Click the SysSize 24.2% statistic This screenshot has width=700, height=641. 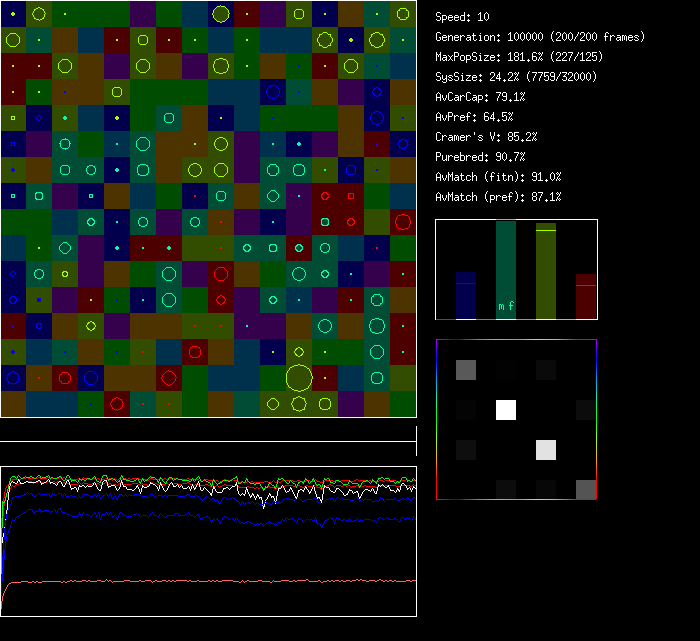point(514,77)
